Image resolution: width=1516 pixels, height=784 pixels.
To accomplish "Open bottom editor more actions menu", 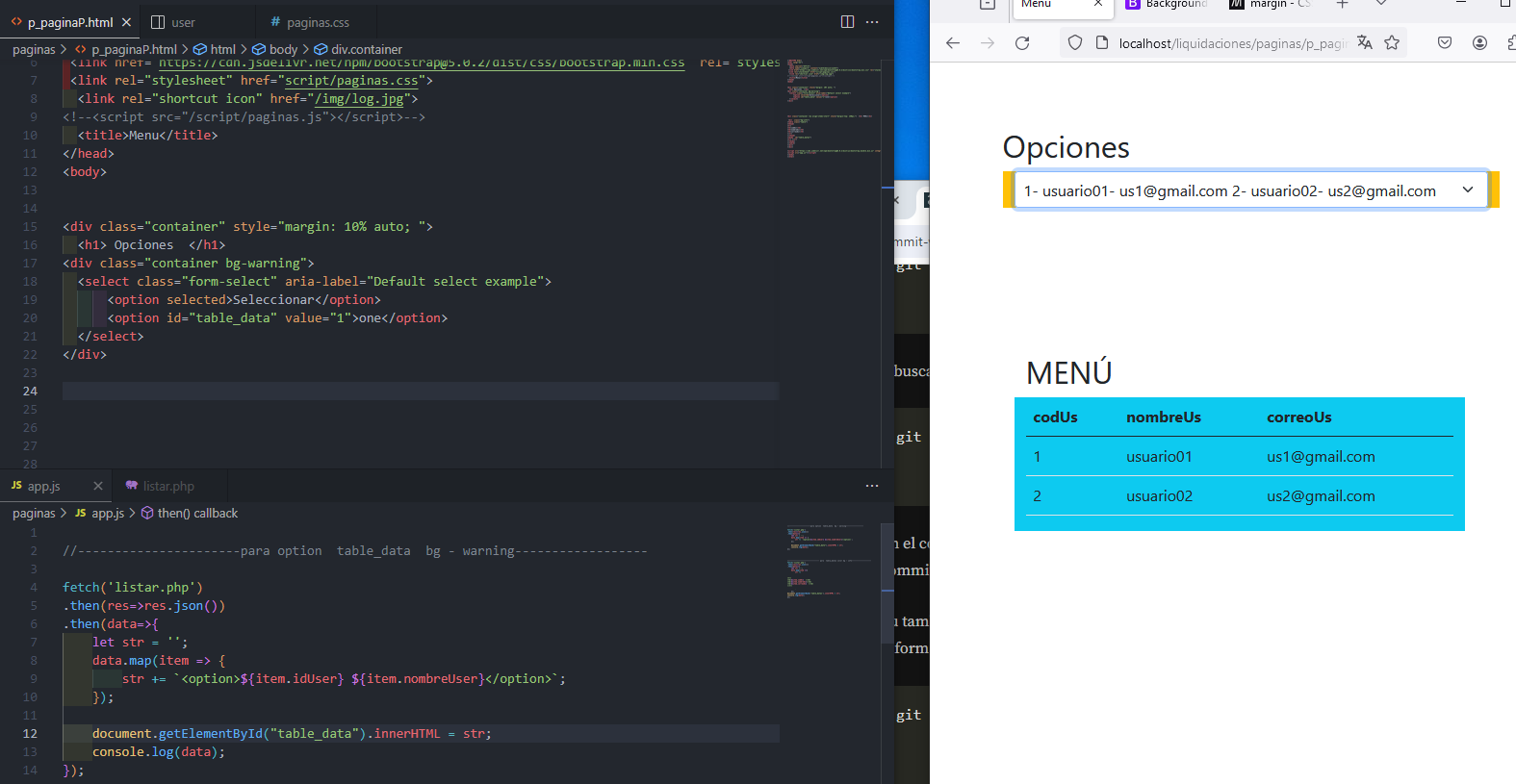I will tap(872, 486).
